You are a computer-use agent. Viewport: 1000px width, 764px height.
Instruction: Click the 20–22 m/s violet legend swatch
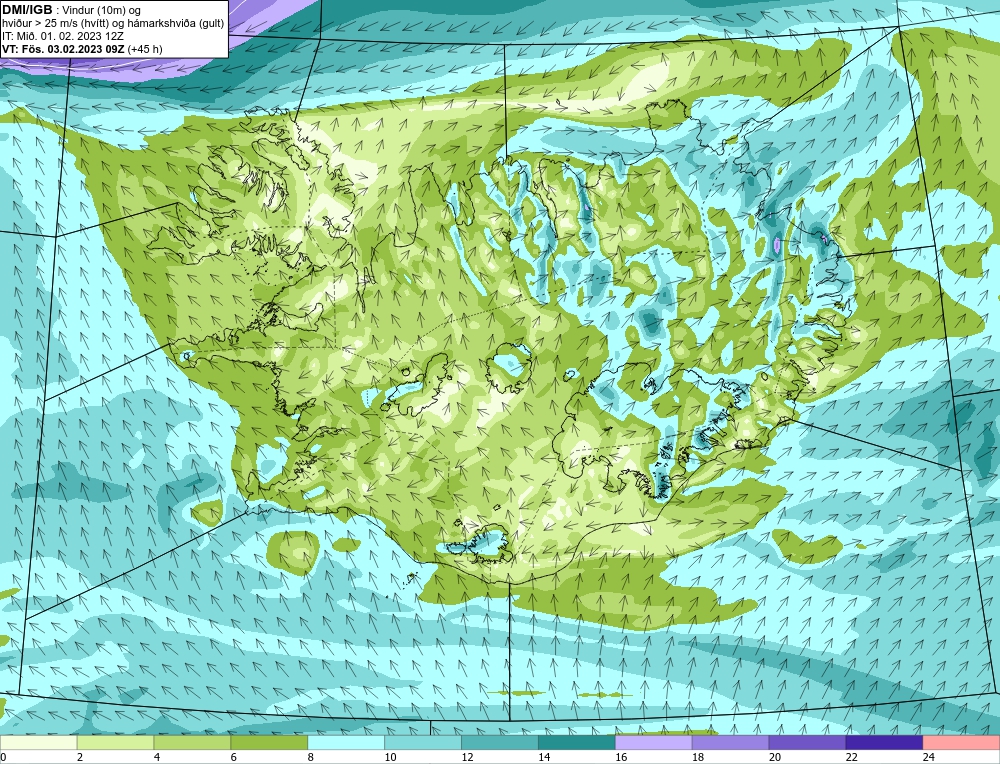pos(807,743)
